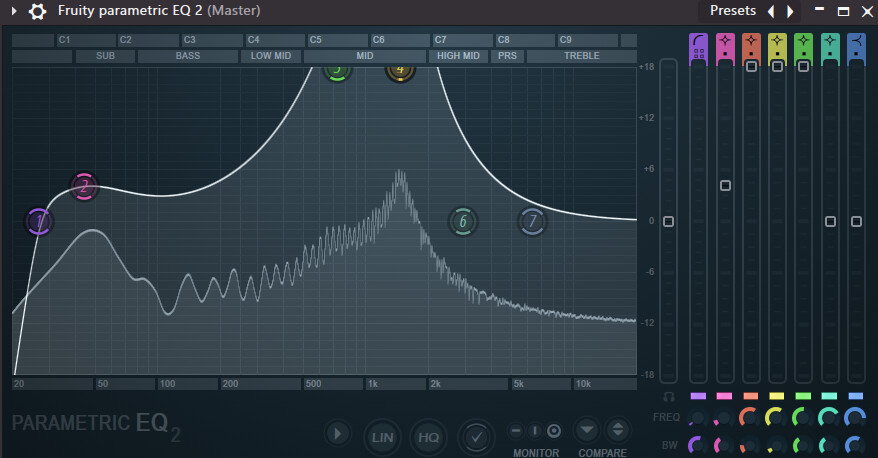Set monitor to output (circle option)
This screenshot has height=458, width=878.
554,431
